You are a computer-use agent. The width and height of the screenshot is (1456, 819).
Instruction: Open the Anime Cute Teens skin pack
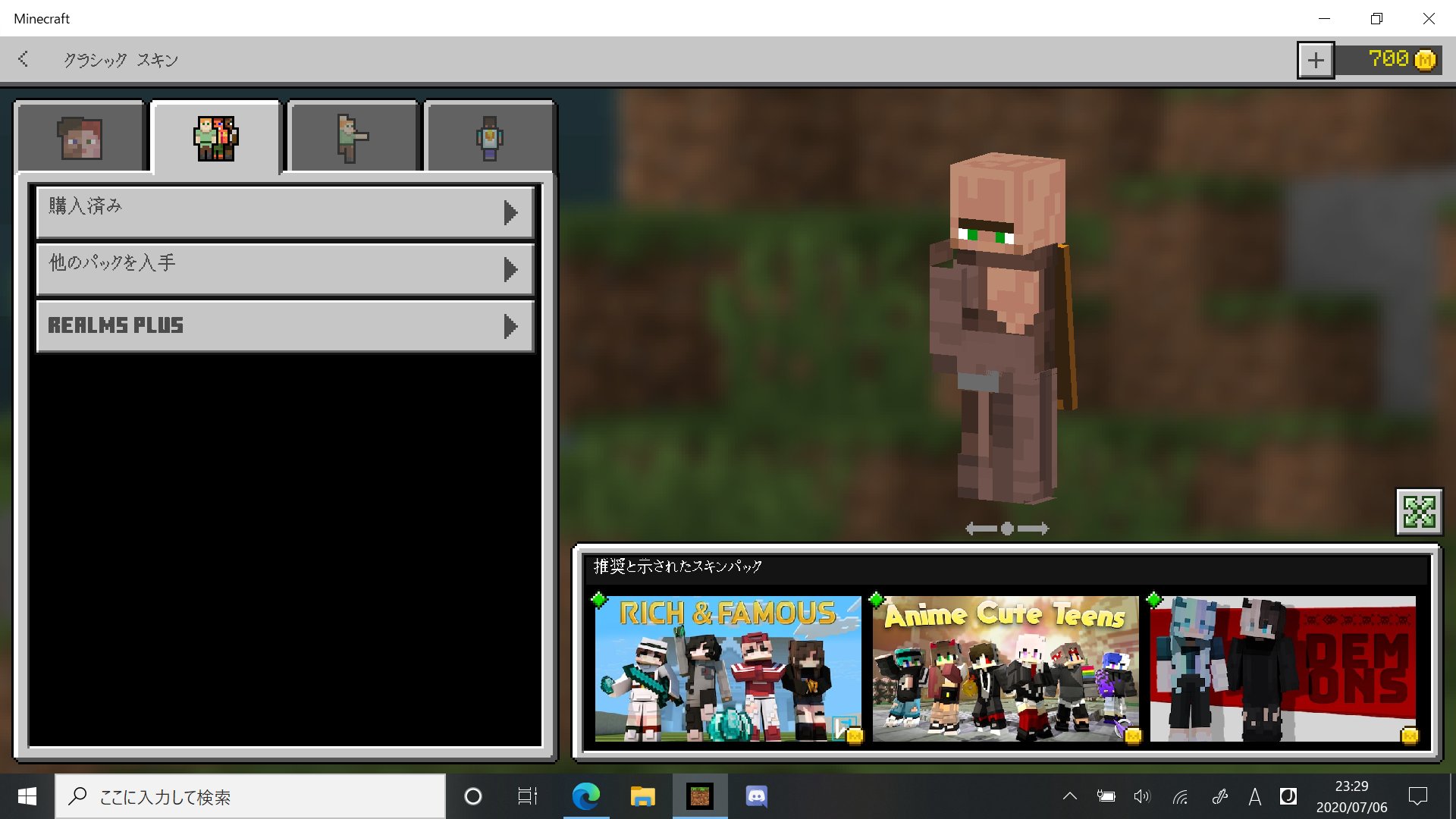[x=1006, y=668]
